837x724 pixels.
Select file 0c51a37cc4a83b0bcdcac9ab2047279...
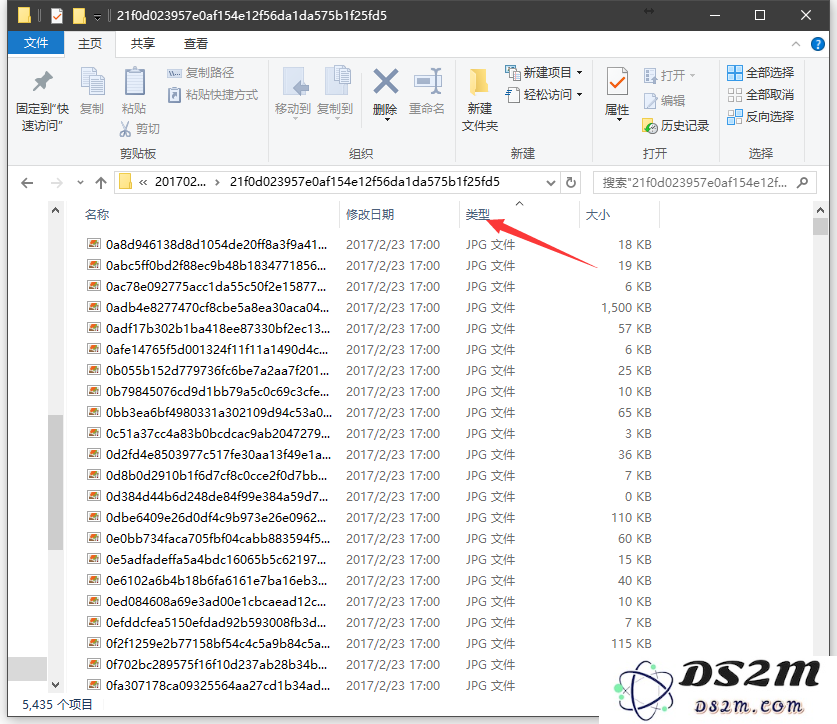click(x=217, y=434)
